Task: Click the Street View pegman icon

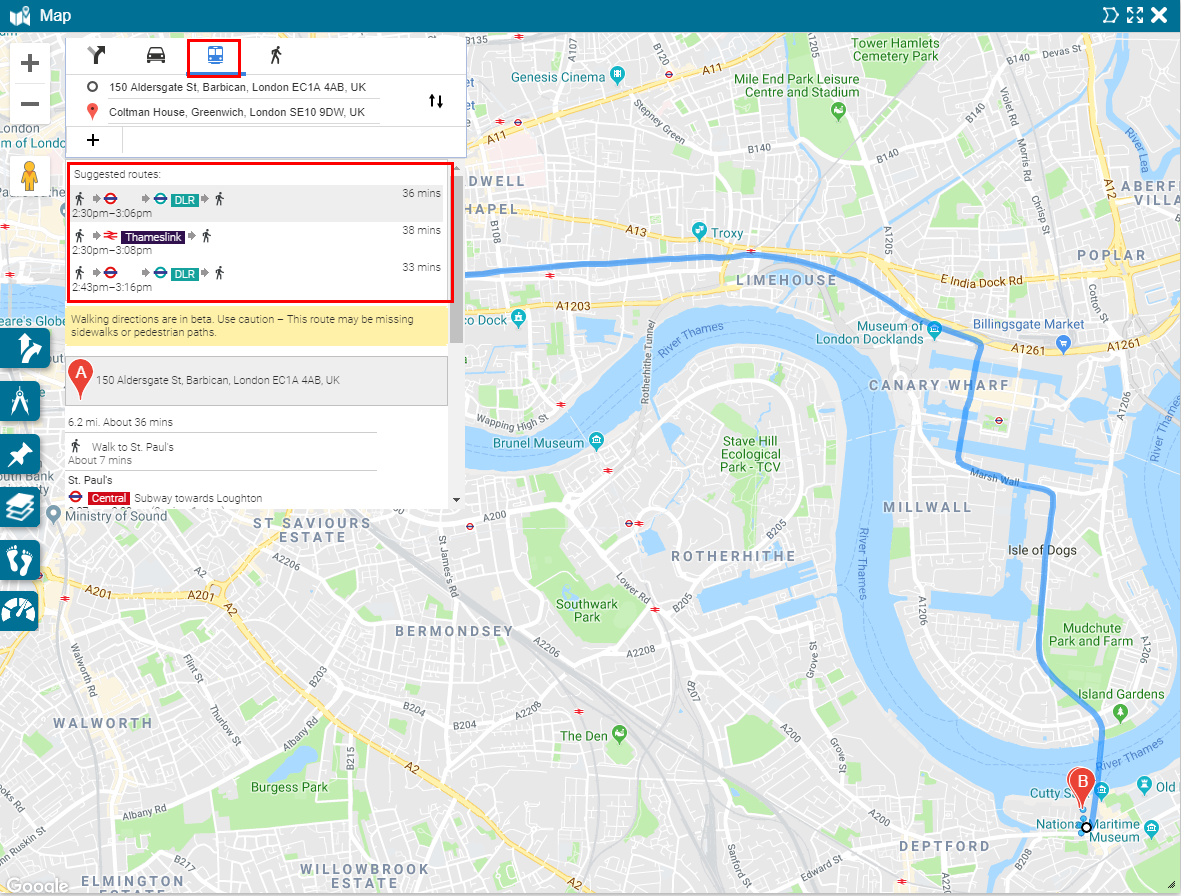Action: click(x=30, y=176)
